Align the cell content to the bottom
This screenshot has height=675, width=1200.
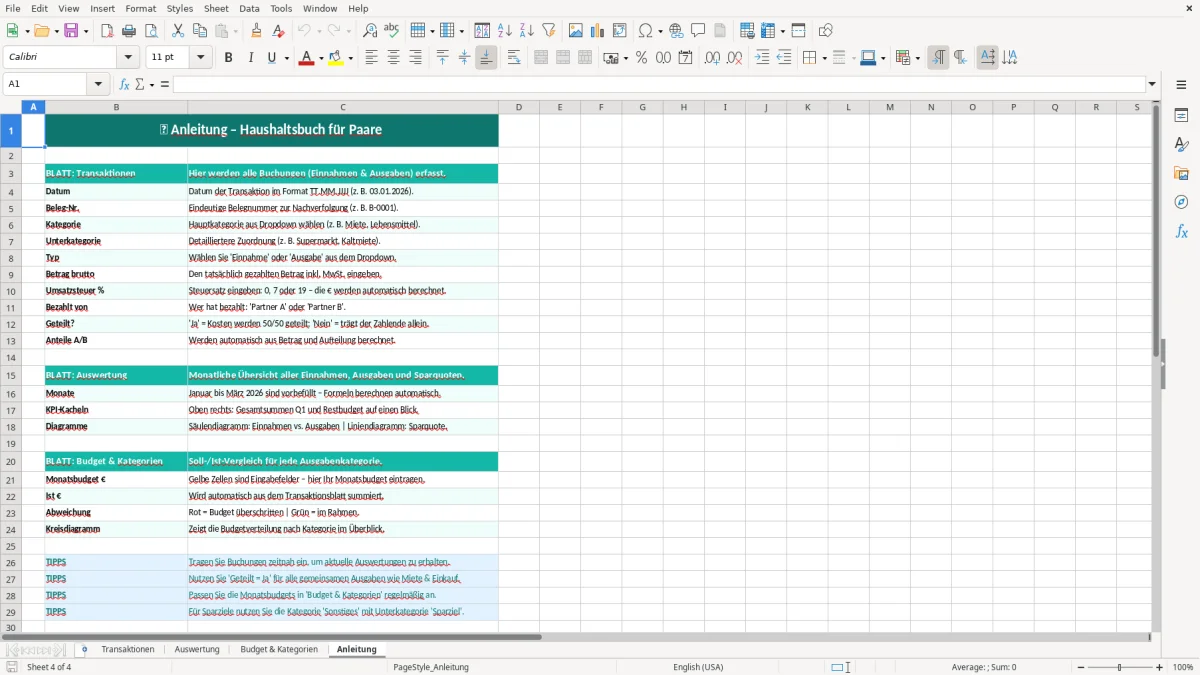click(486, 58)
